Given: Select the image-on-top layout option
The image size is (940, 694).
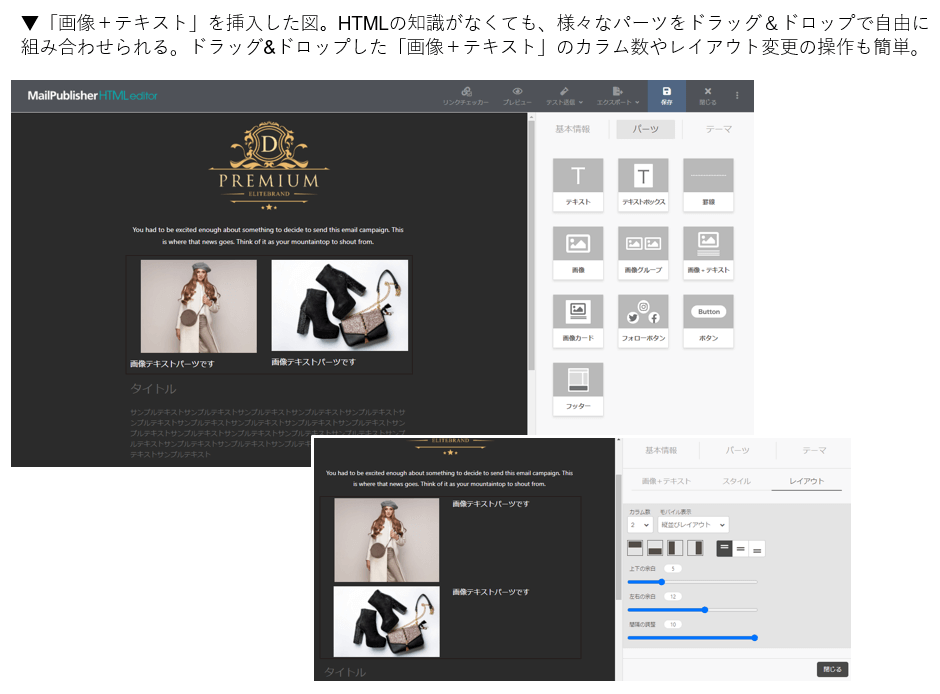Looking at the screenshot, I should pos(635,548).
